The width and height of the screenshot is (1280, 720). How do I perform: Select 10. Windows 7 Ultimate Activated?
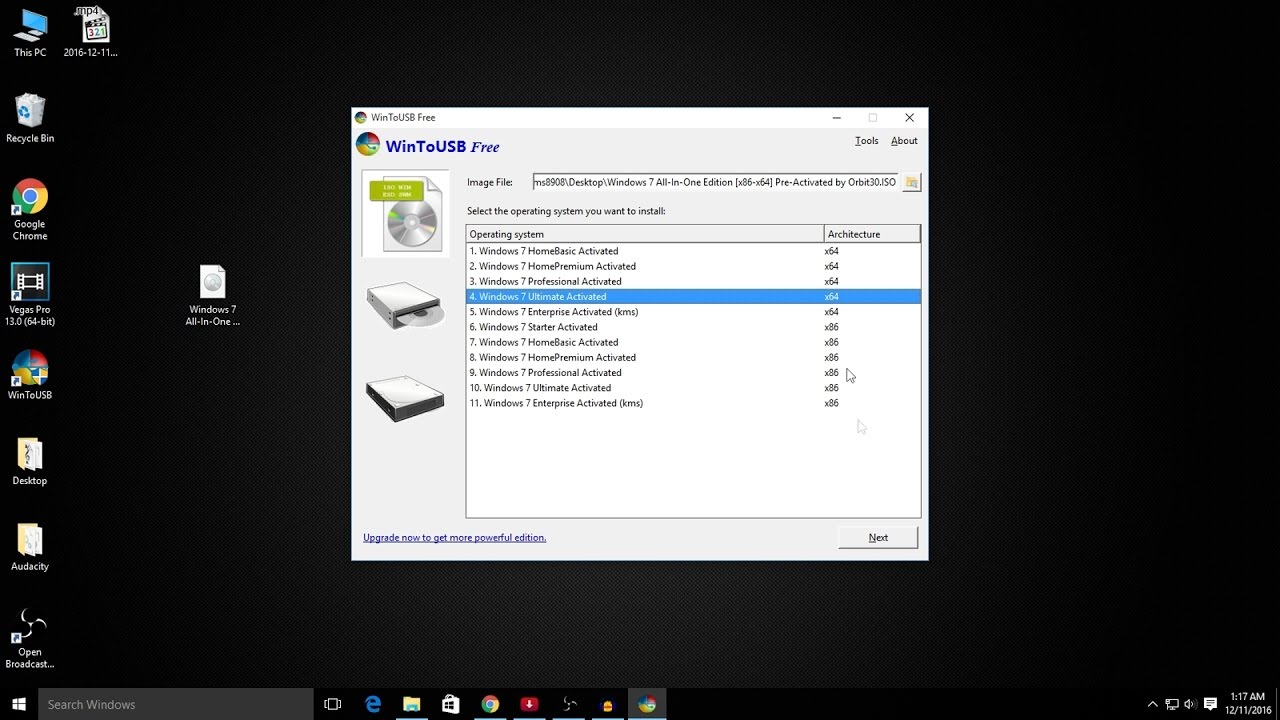(693, 388)
